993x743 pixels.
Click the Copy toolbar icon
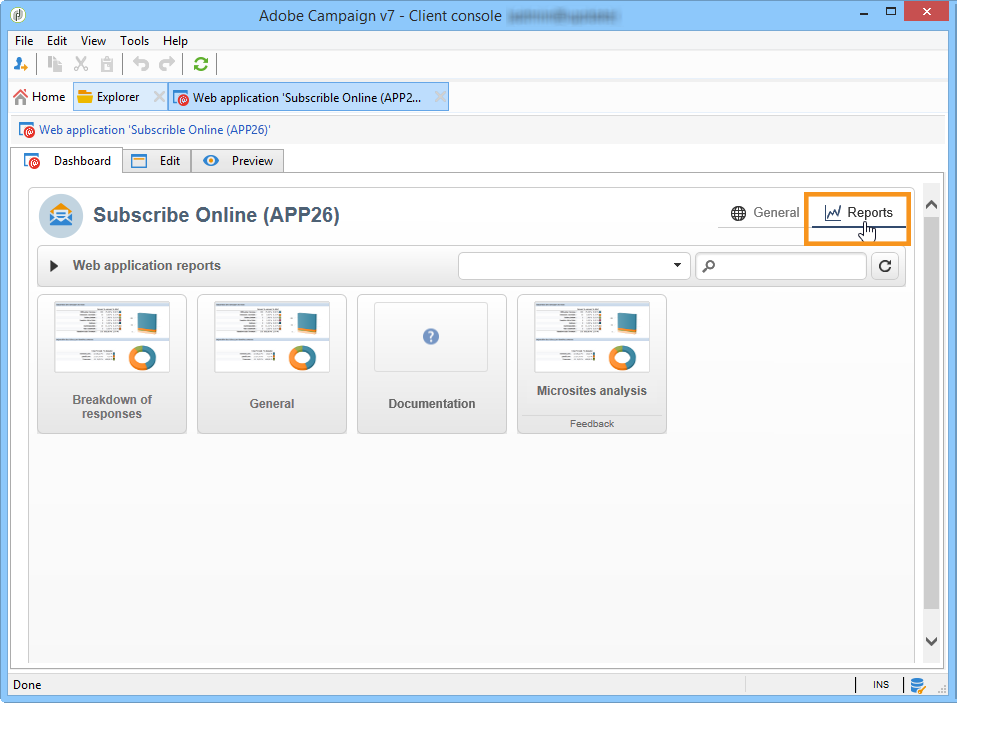pyautogui.click(x=55, y=64)
